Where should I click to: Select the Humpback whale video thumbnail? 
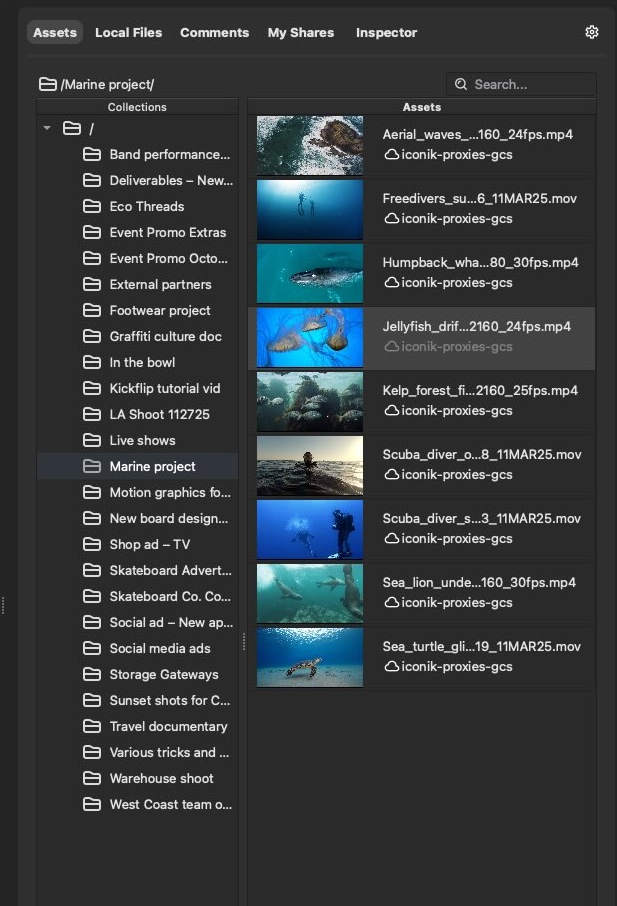[x=309, y=273]
